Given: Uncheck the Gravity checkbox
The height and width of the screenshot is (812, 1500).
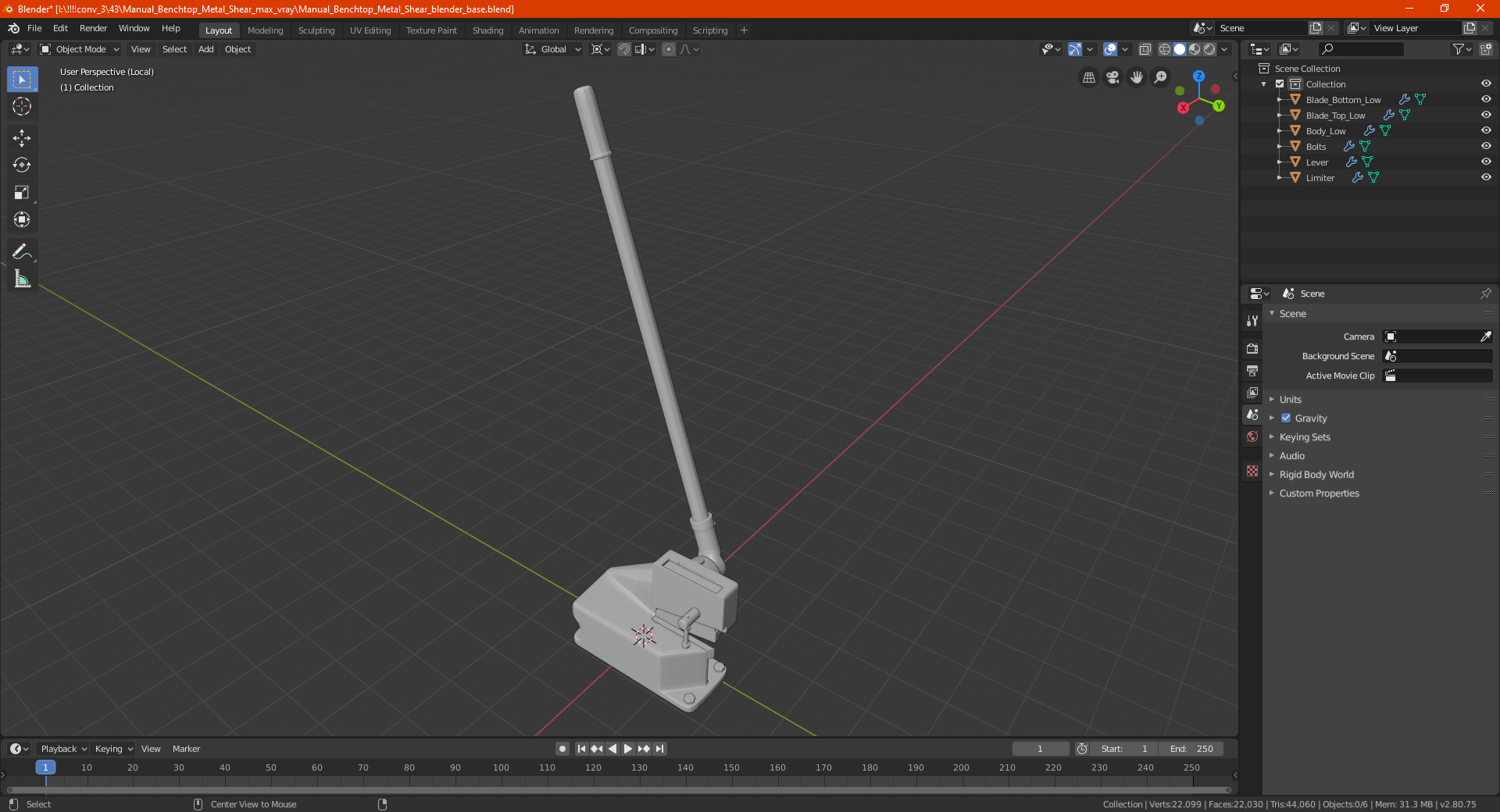Looking at the screenshot, I should 1286,418.
